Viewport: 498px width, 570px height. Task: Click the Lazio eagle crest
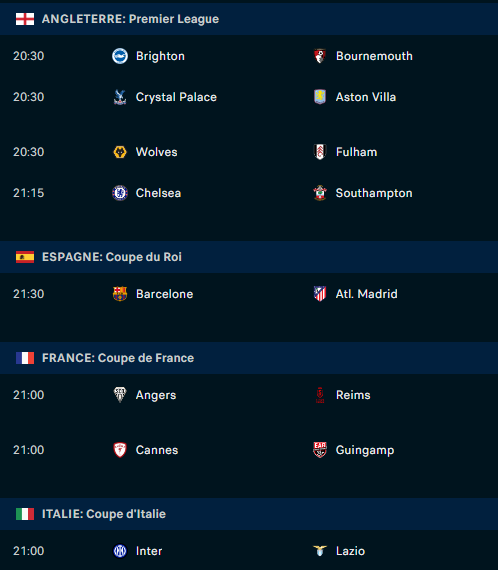click(320, 551)
